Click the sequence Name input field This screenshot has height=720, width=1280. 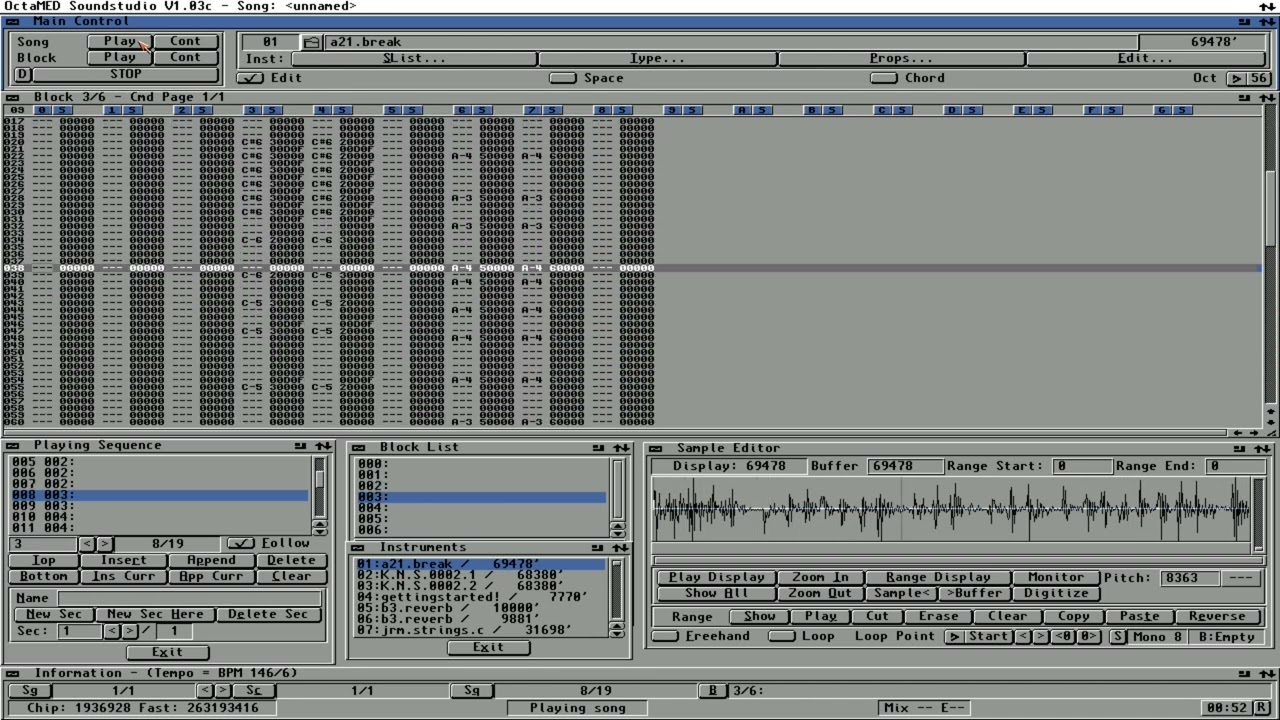[190, 598]
